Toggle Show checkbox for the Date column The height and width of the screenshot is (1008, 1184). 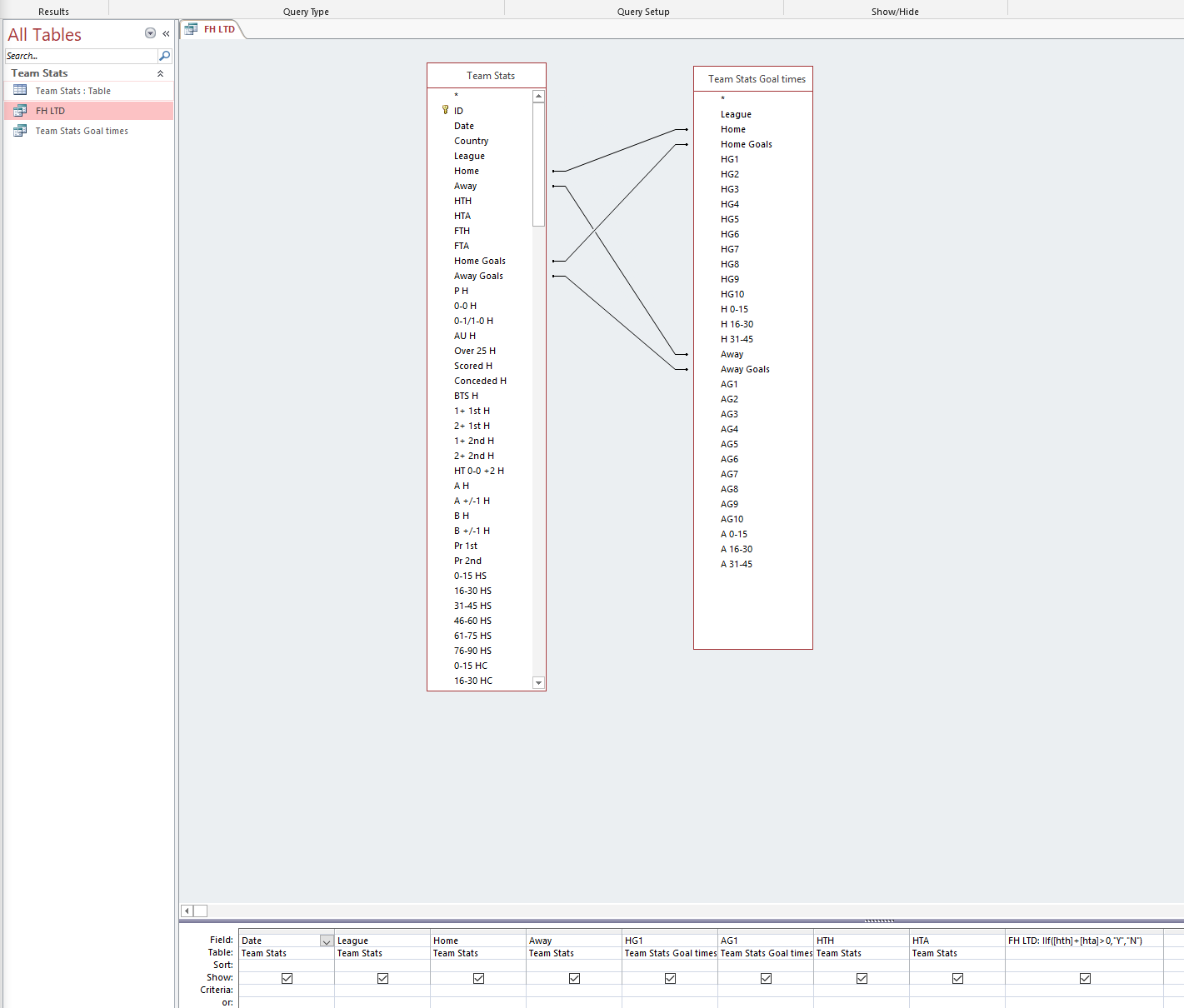click(287, 978)
